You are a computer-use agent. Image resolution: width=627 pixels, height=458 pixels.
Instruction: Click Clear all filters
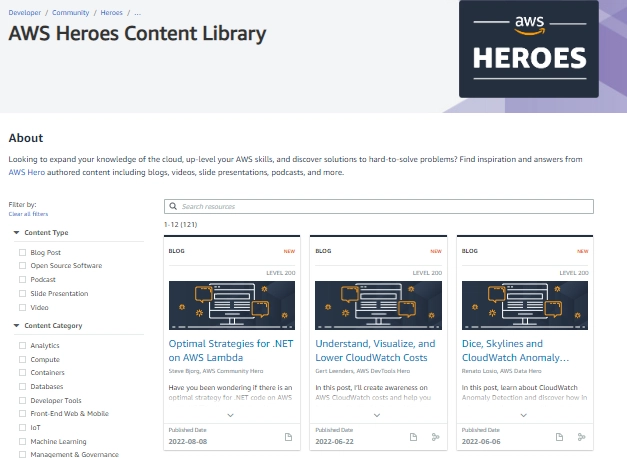pos(28,214)
